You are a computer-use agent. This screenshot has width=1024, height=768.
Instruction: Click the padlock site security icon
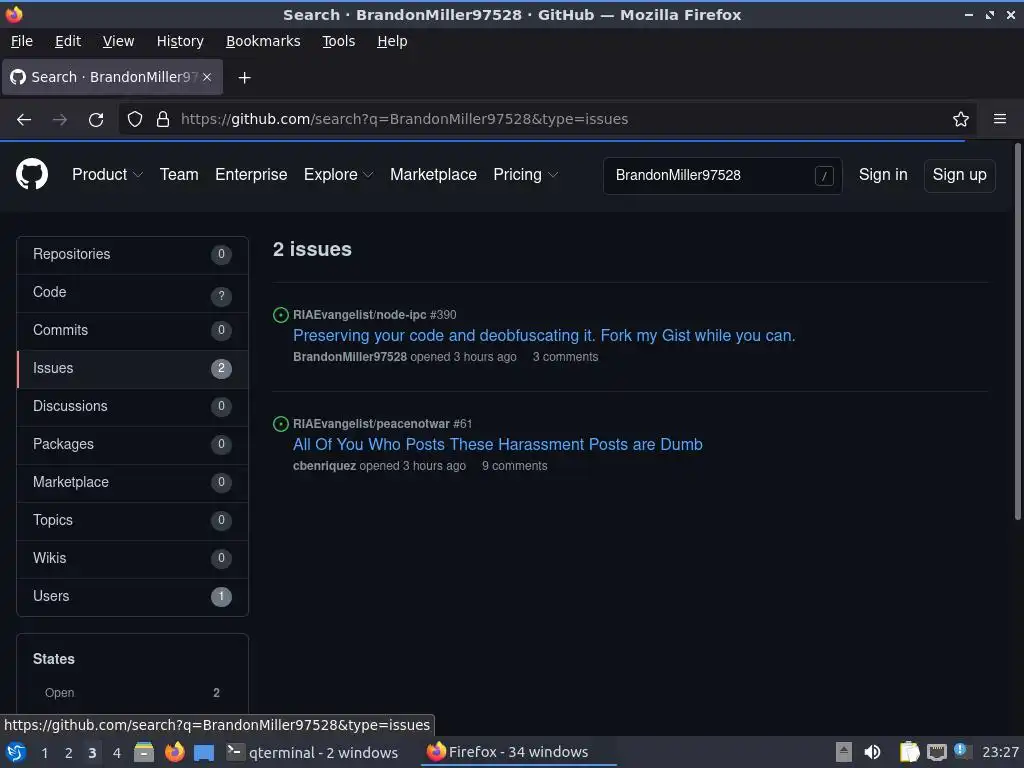tap(163, 119)
